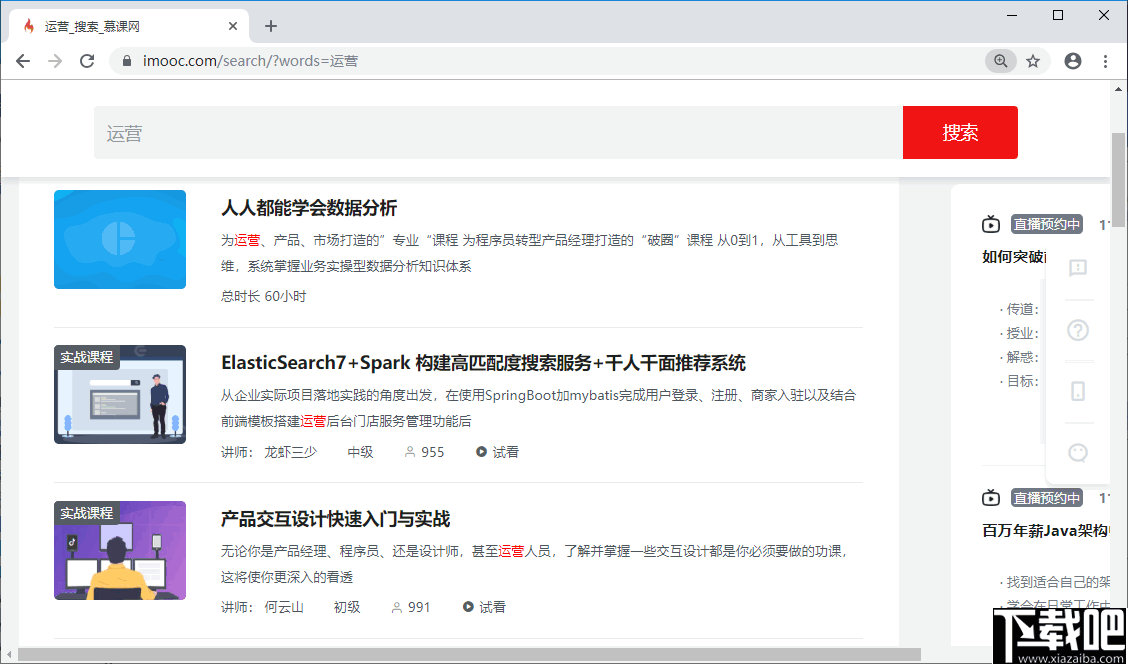Click the lock icon in address bar
The image size is (1128, 664).
click(x=128, y=61)
